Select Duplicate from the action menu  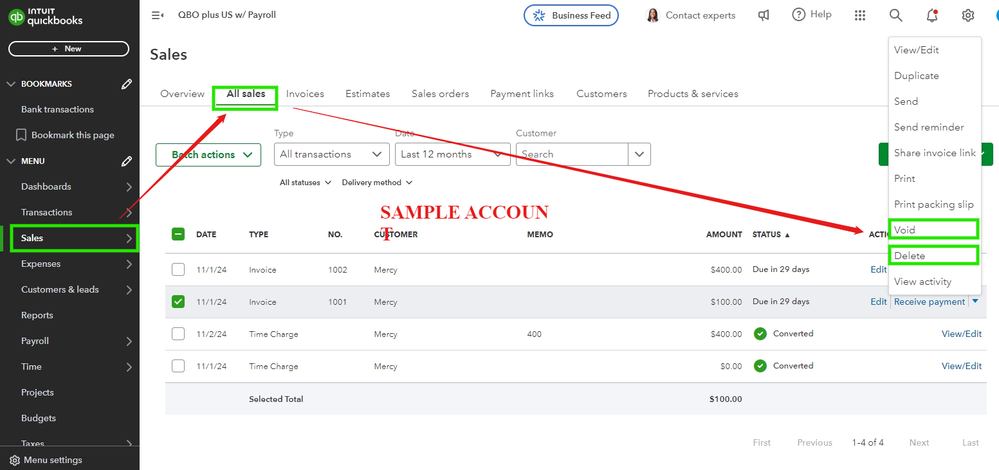pyautogui.click(x=916, y=76)
